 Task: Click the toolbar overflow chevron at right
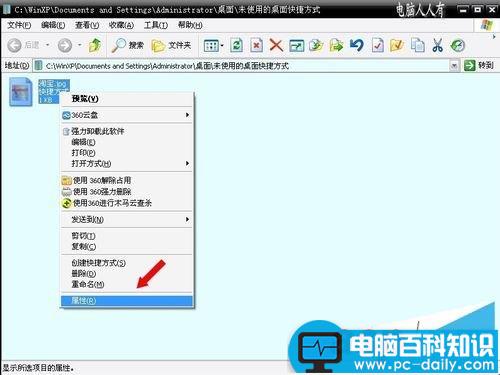pos(494,37)
